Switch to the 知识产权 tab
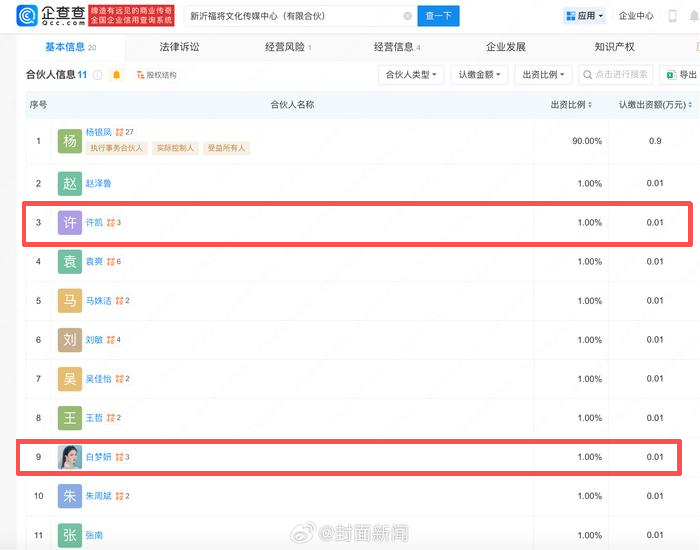 point(614,47)
